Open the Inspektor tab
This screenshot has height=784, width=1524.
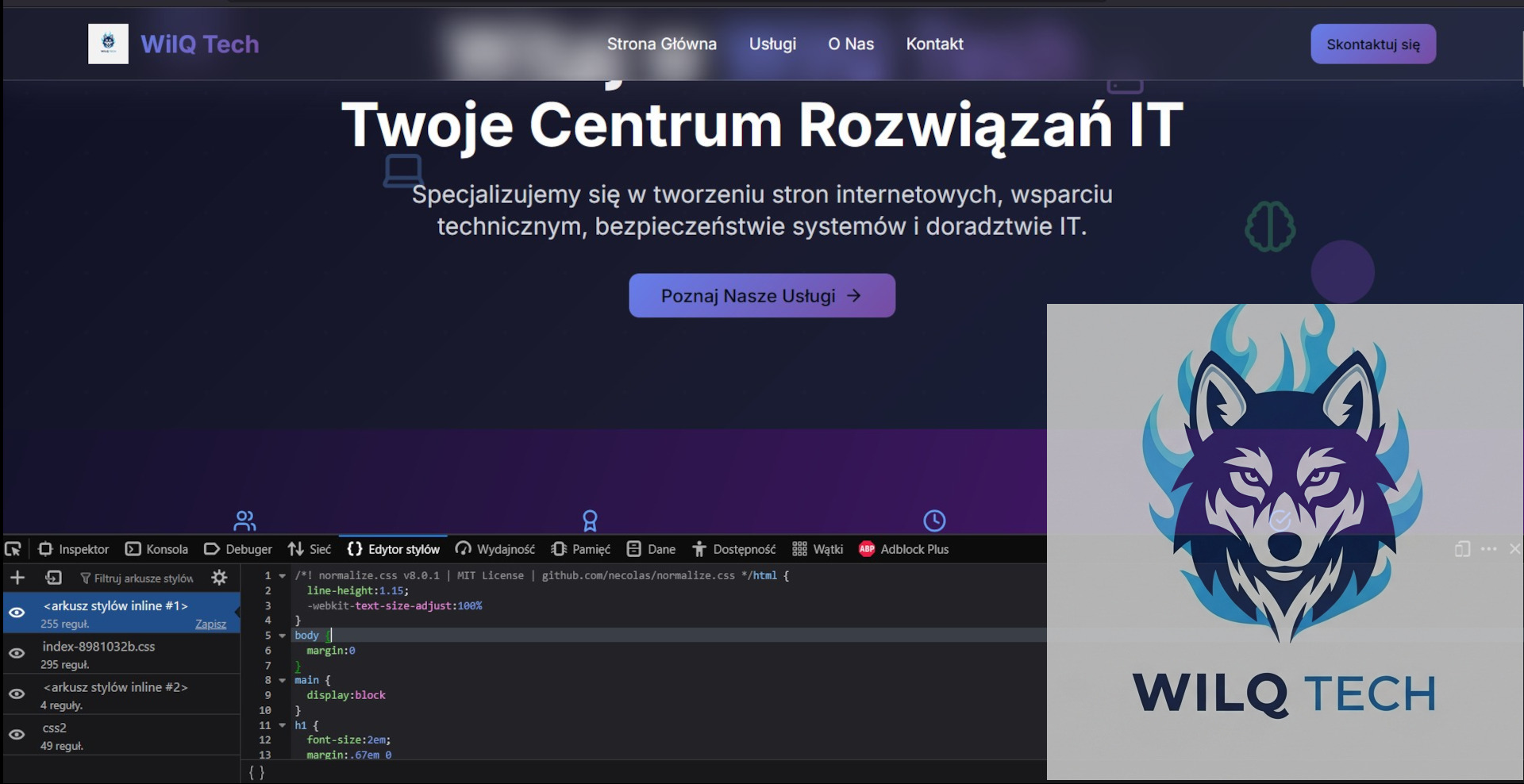pos(74,548)
